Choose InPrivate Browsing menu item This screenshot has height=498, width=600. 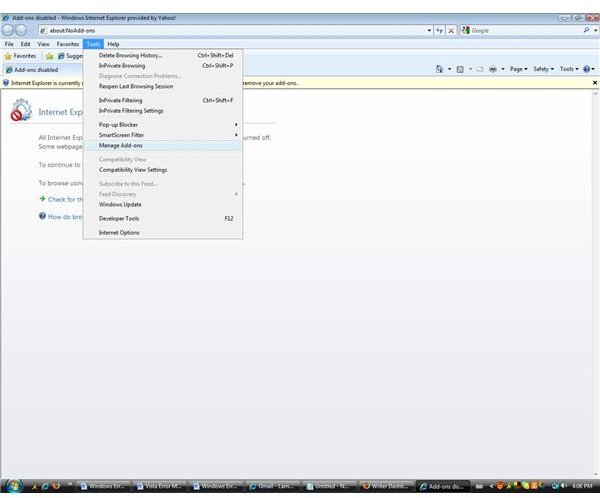pos(163,66)
